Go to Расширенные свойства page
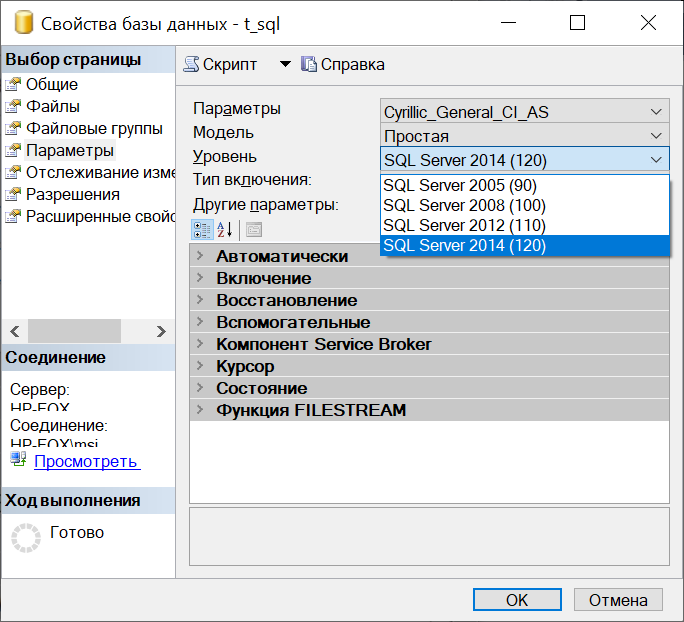684x622 pixels. 100,216
